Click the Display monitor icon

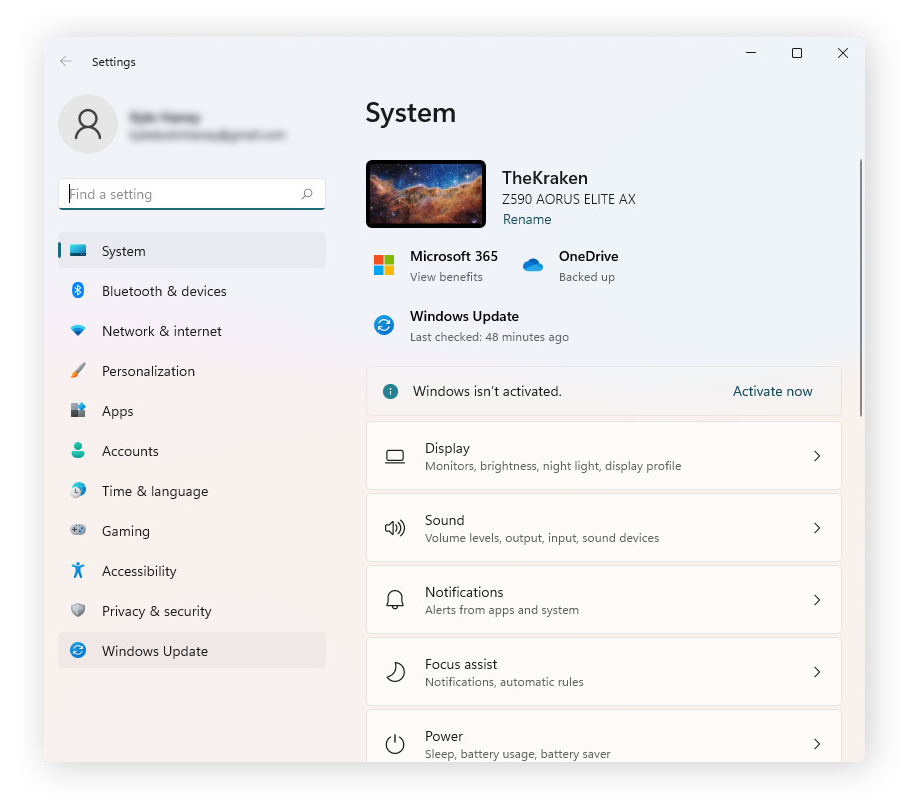[395, 456]
